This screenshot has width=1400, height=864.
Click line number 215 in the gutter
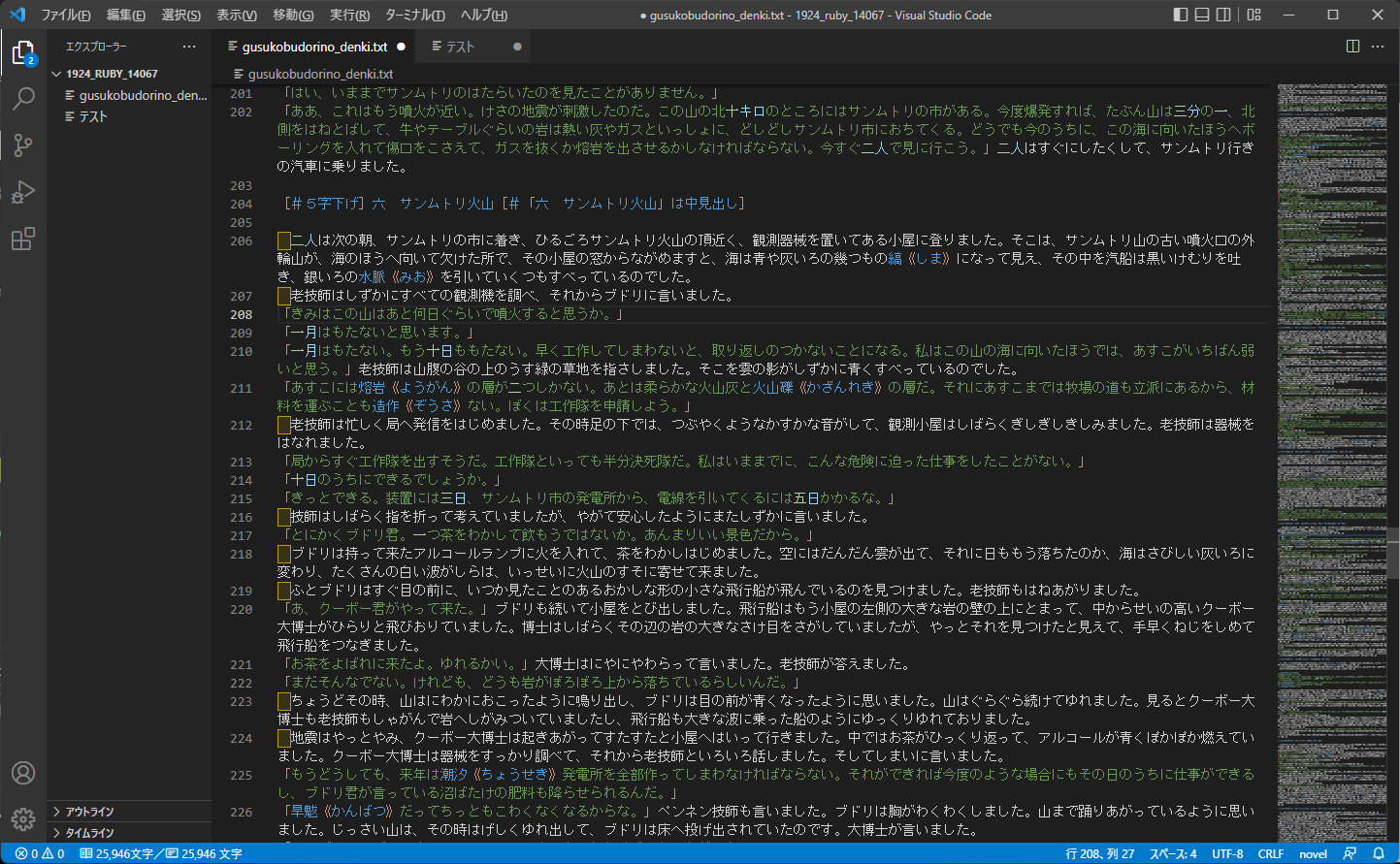point(241,498)
